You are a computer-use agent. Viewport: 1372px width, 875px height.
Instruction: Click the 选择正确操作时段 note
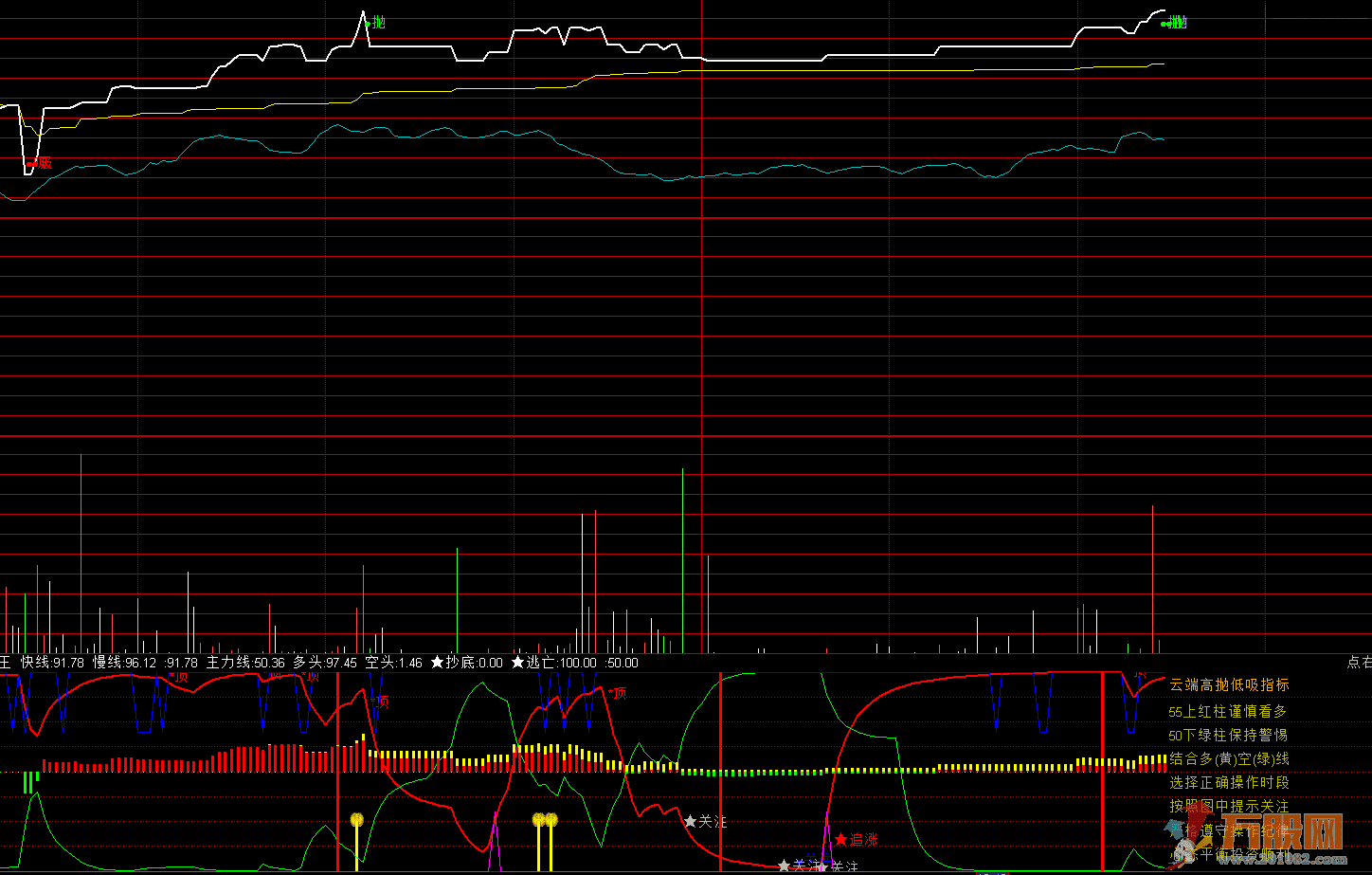tap(1229, 782)
